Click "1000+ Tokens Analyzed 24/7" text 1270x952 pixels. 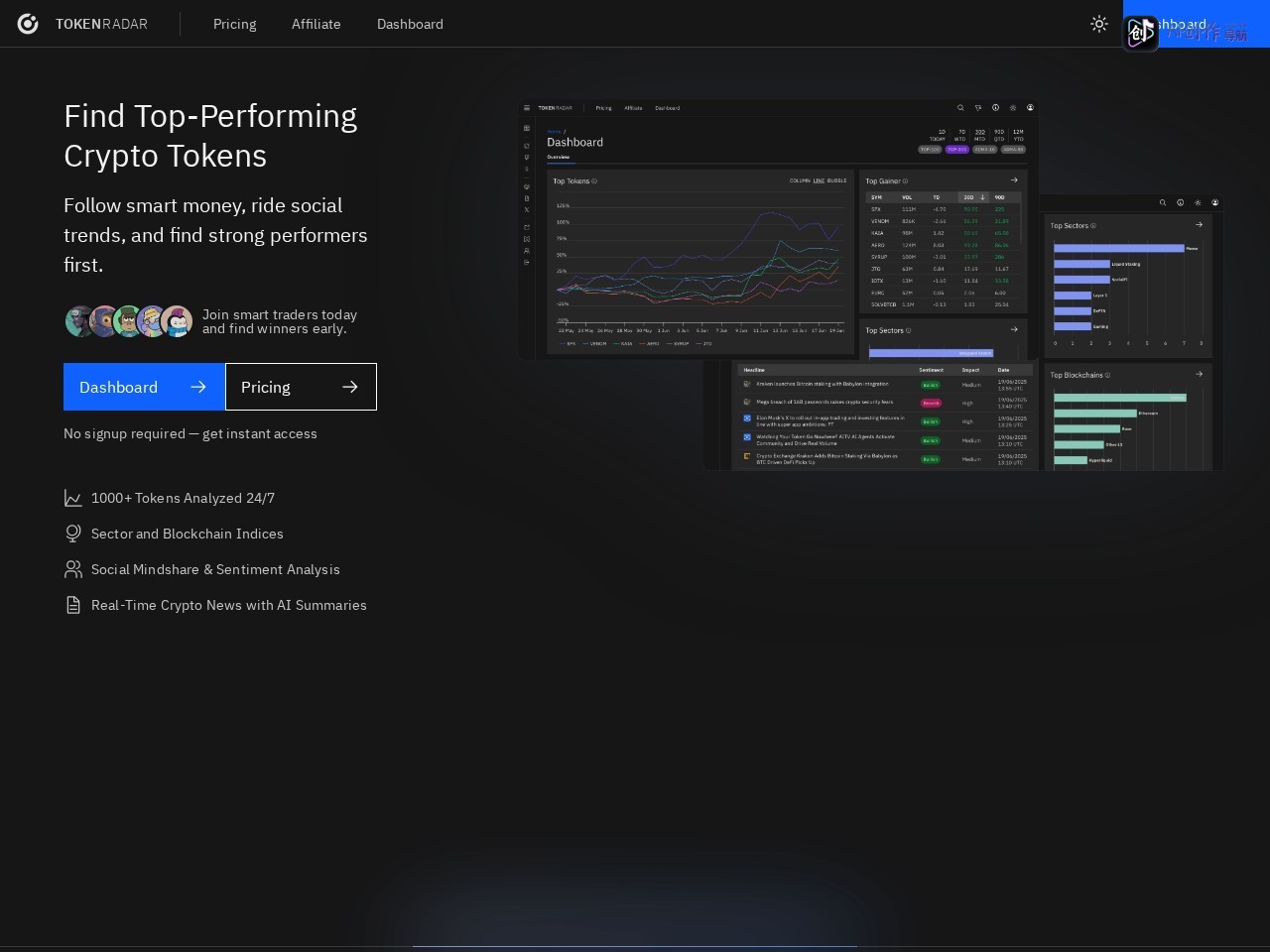(183, 498)
